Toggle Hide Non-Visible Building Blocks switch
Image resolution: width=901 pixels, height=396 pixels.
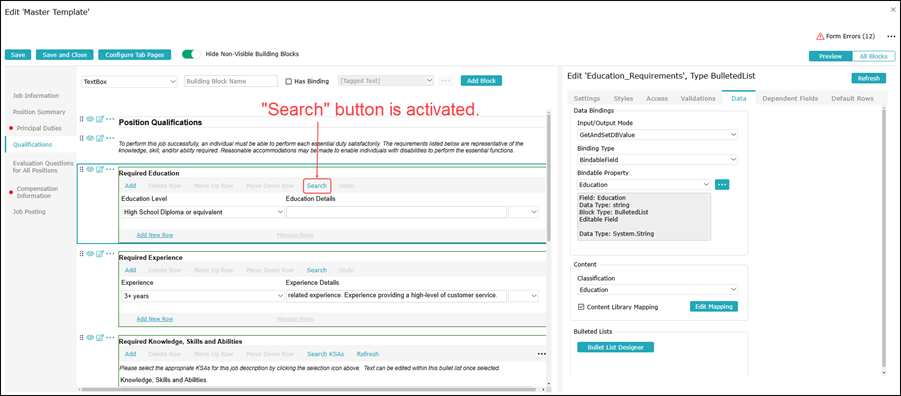(x=191, y=54)
